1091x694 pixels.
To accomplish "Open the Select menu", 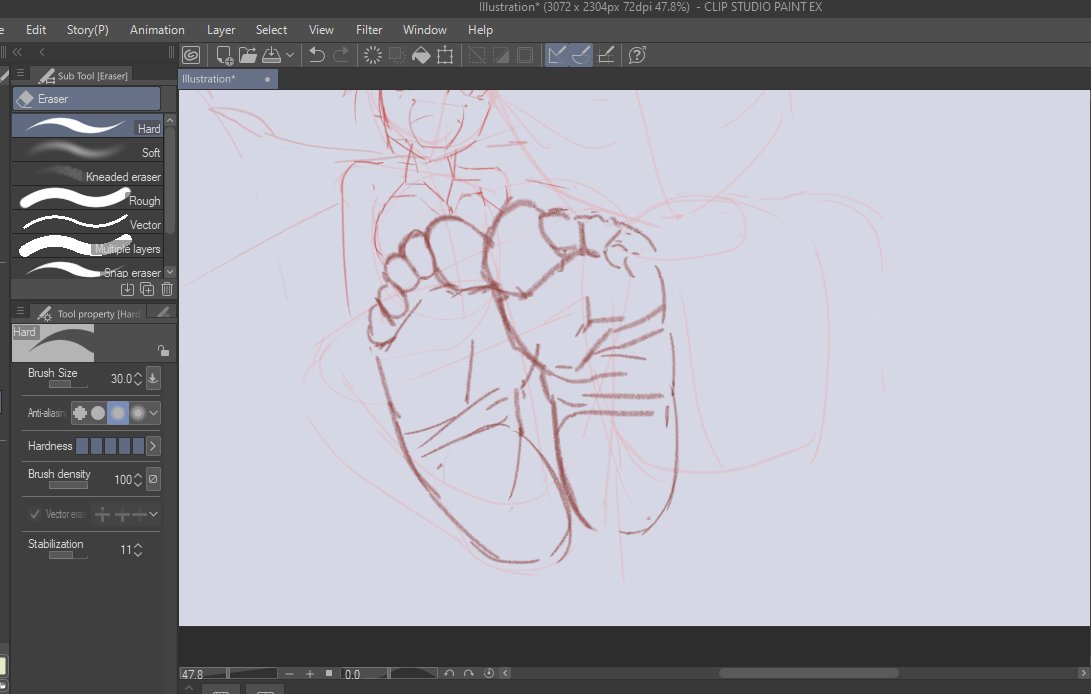I will pos(271,30).
